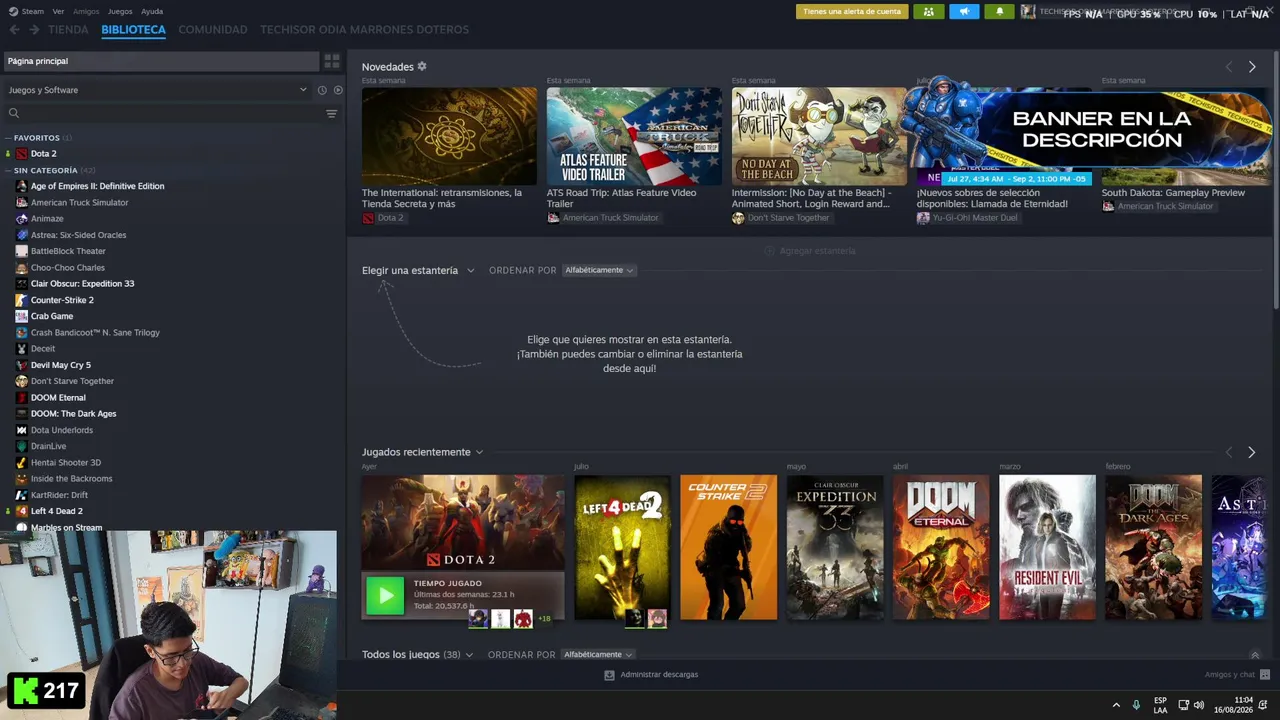Open the advanced filter options icon
Screen dimensions: 1280x720
332,113
